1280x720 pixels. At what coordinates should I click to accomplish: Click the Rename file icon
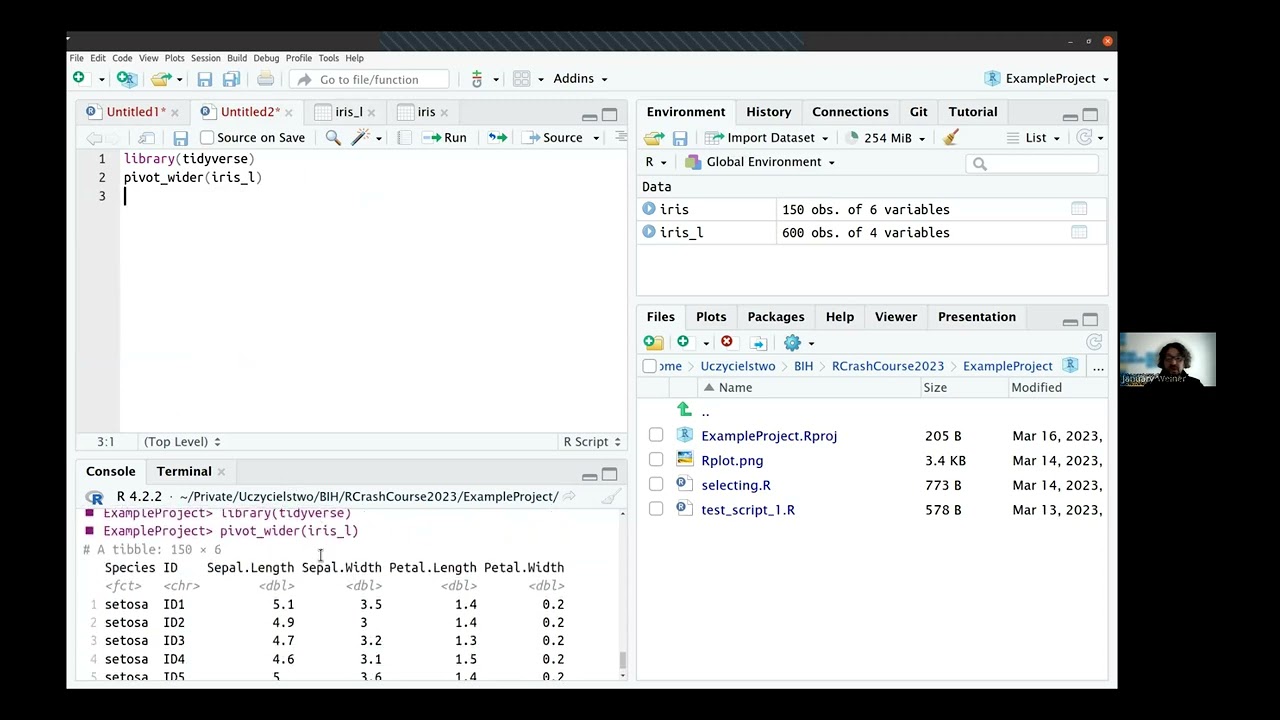[758, 343]
